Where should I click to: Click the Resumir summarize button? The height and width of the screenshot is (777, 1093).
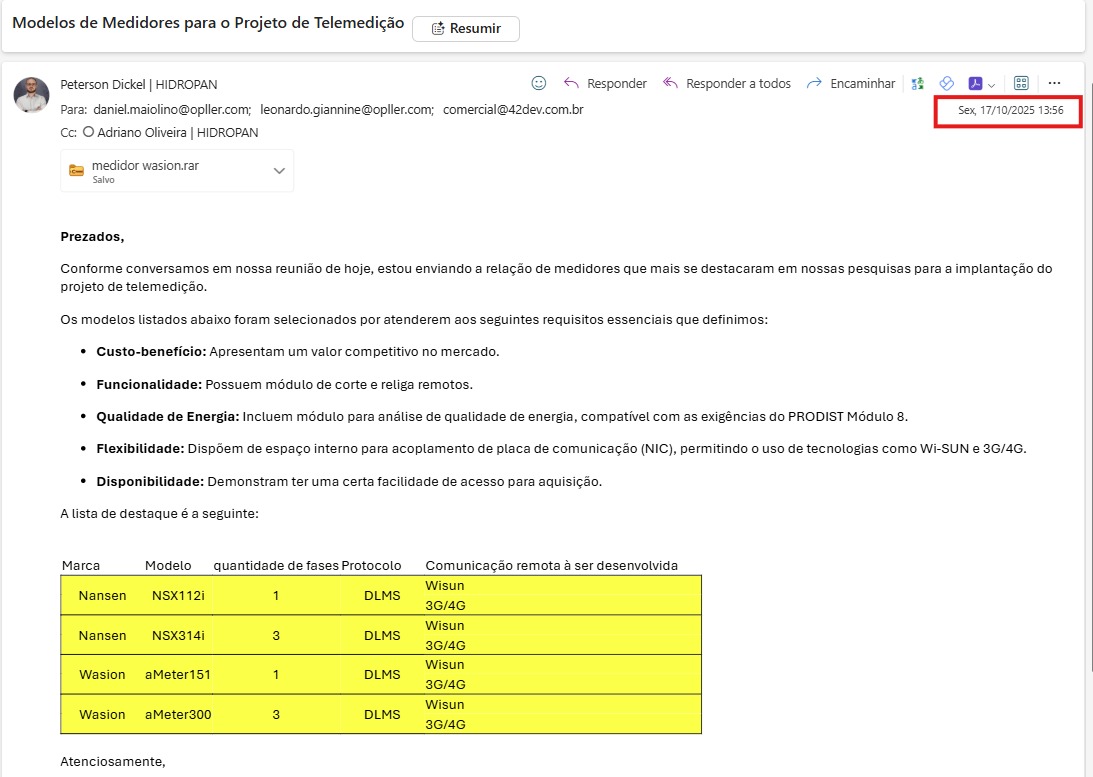coord(466,28)
